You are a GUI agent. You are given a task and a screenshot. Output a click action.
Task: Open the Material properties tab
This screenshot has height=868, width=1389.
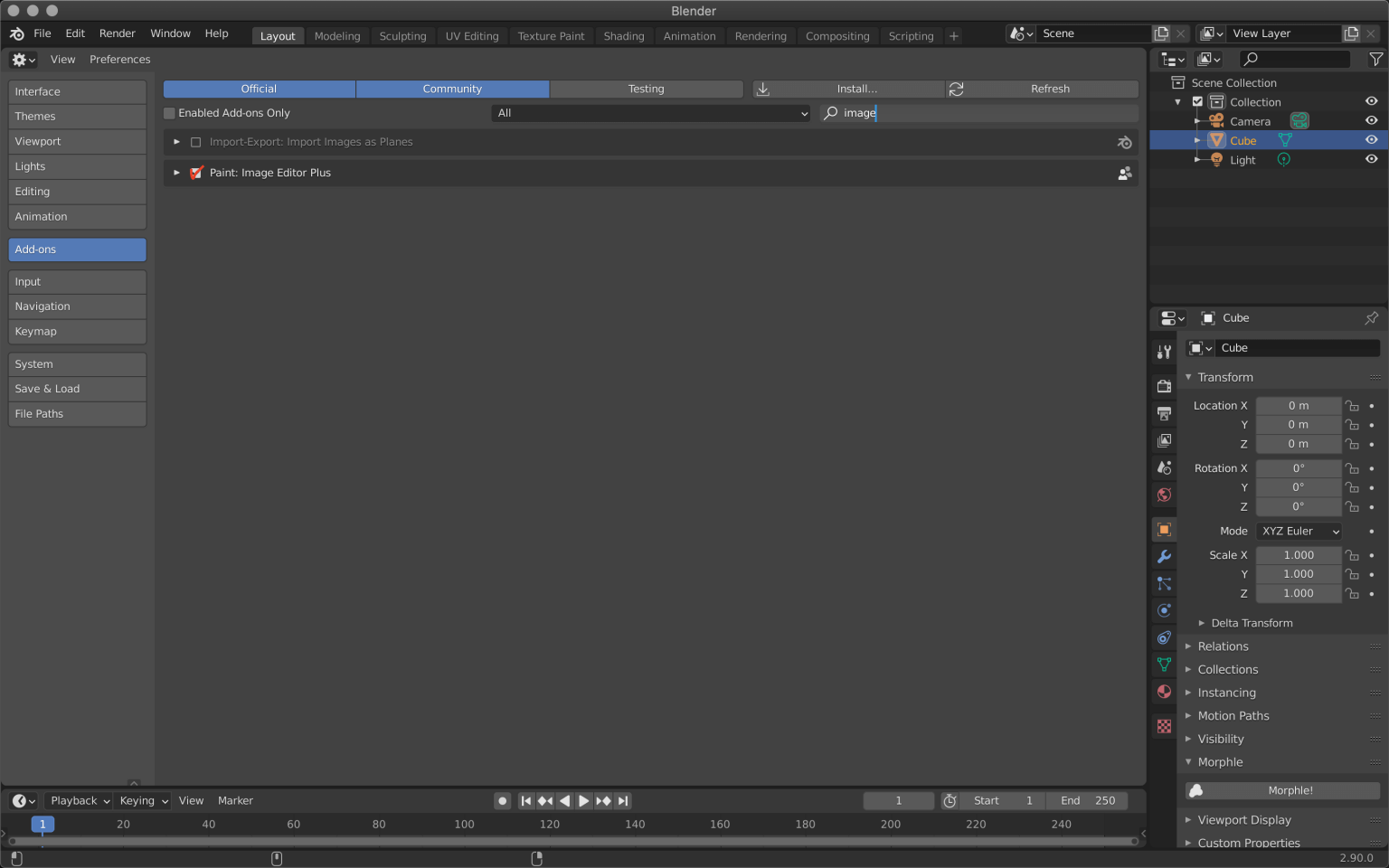[1164, 692]
